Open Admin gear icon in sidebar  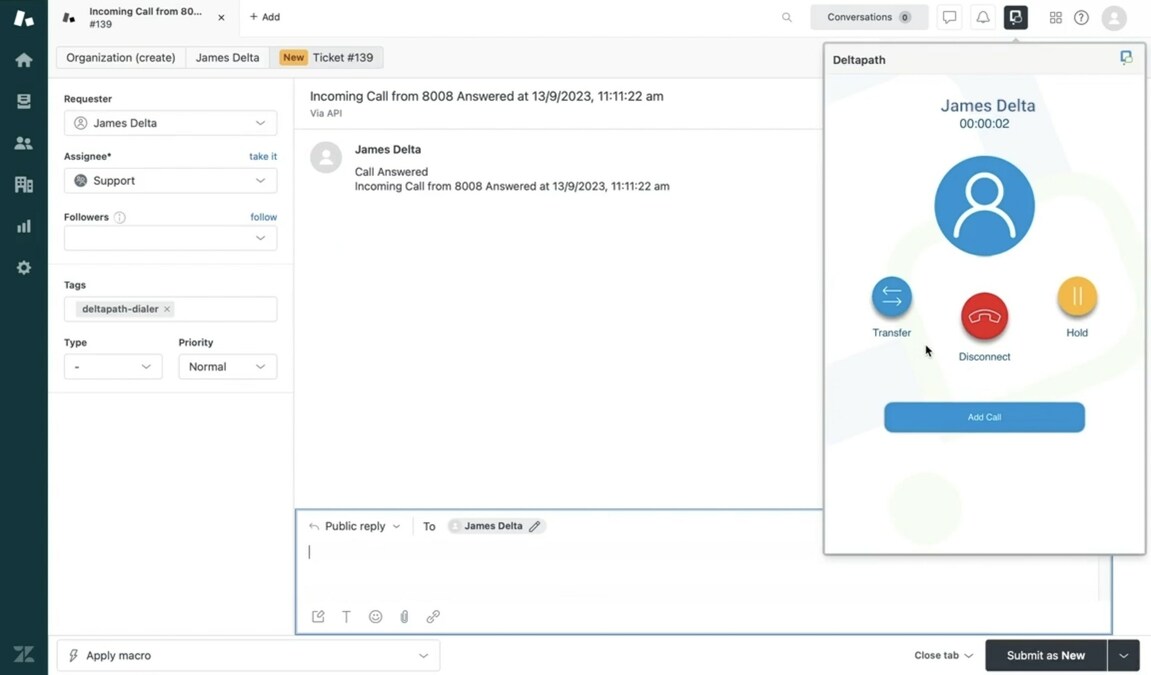[x=23, y=268]
